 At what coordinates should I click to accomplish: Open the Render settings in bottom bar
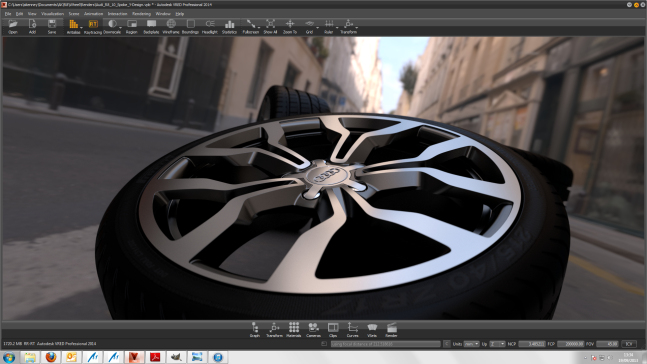point(391,330)
